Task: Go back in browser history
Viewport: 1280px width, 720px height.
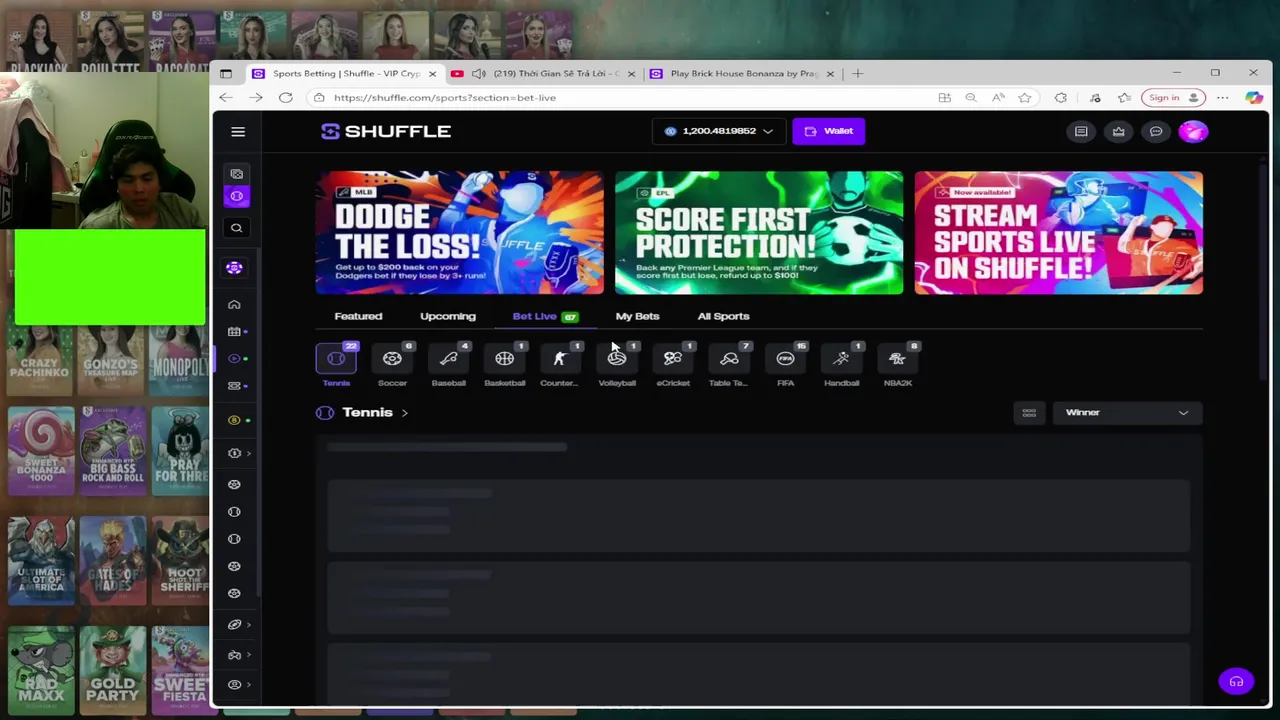Action: pos(226,97)
